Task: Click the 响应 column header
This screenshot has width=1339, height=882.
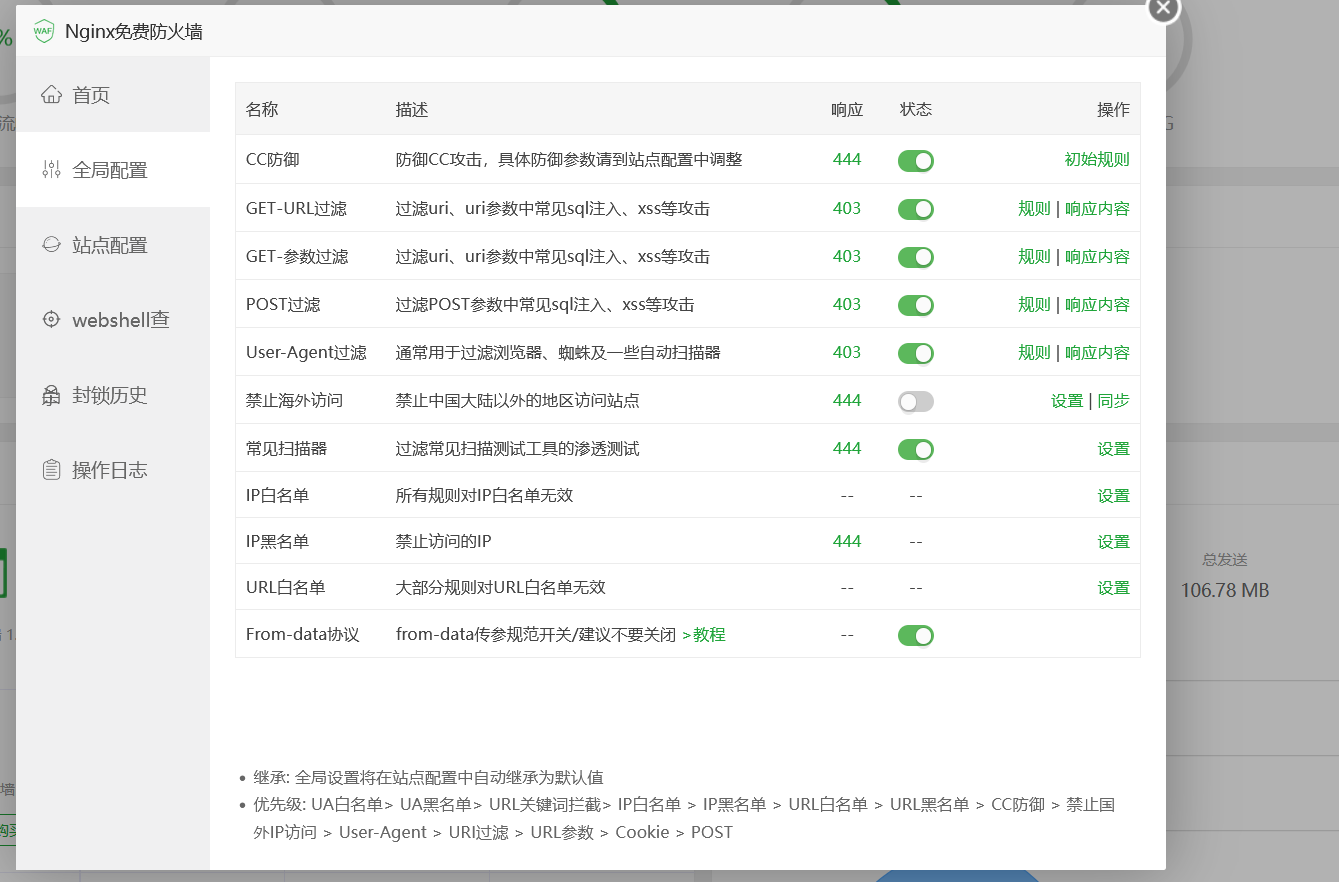Action: pyautogui.click(x=847, y=110)
